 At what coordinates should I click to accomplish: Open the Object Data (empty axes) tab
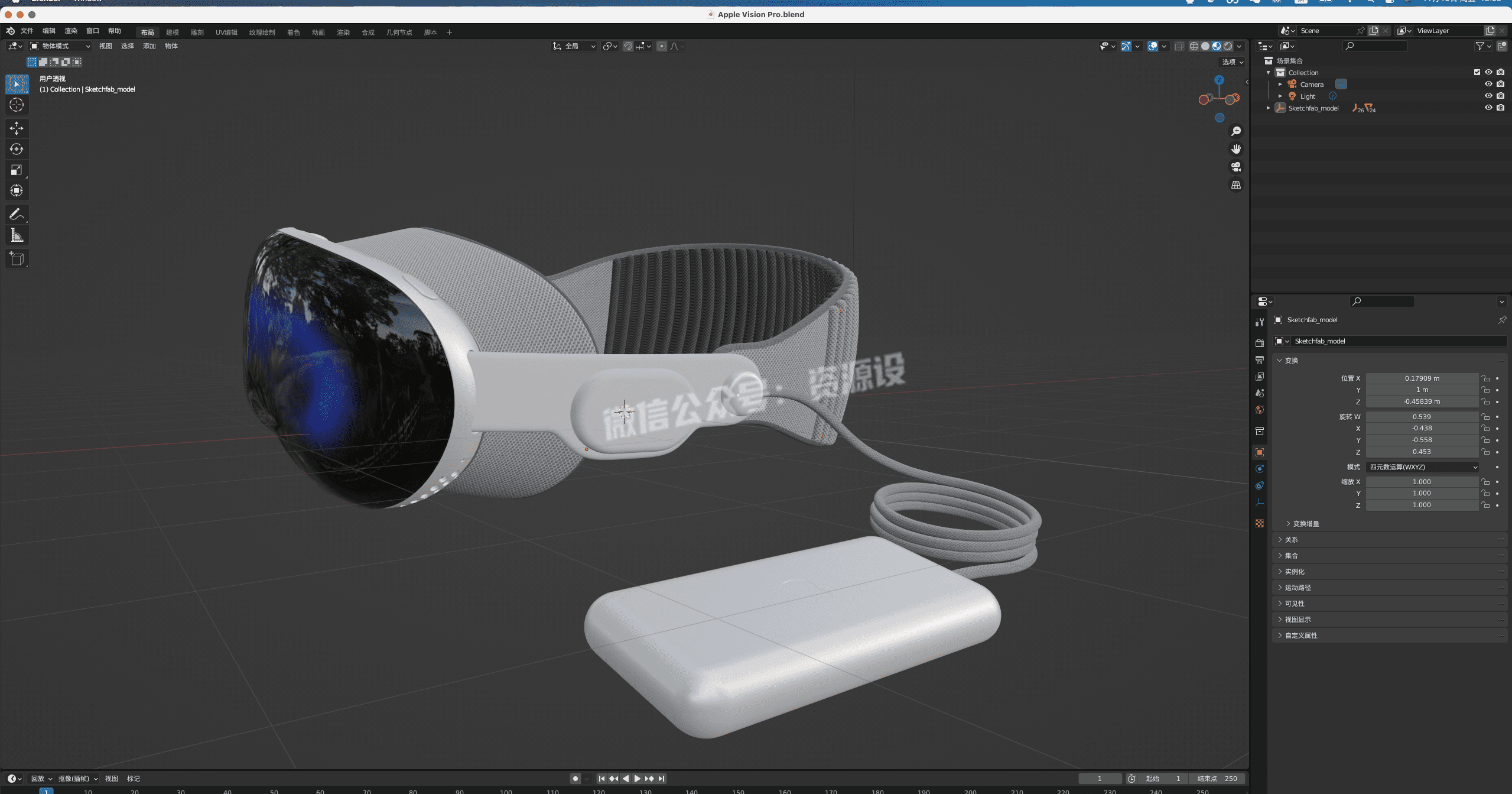tap(1260, 502)
